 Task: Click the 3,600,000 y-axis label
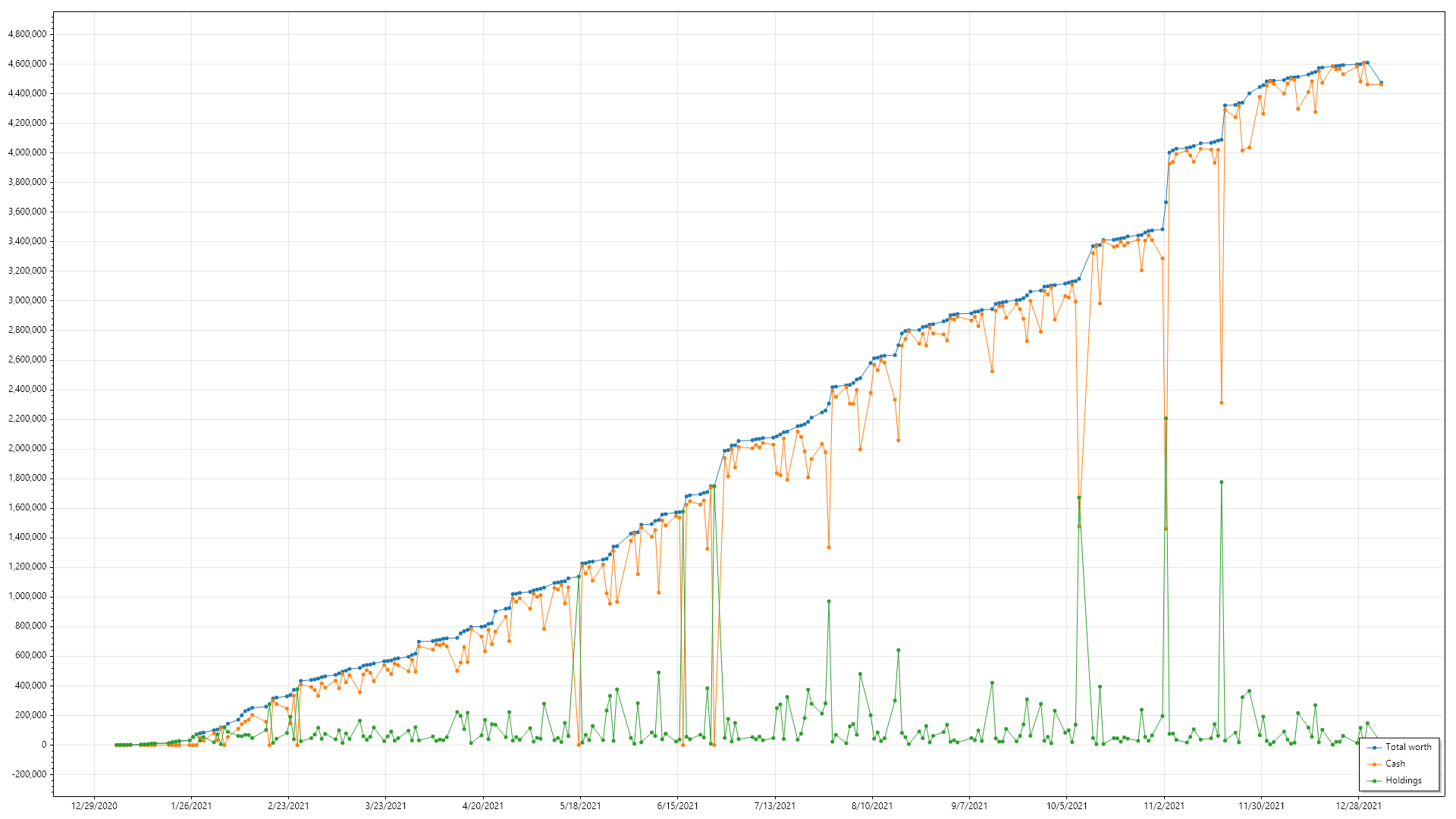27,212
